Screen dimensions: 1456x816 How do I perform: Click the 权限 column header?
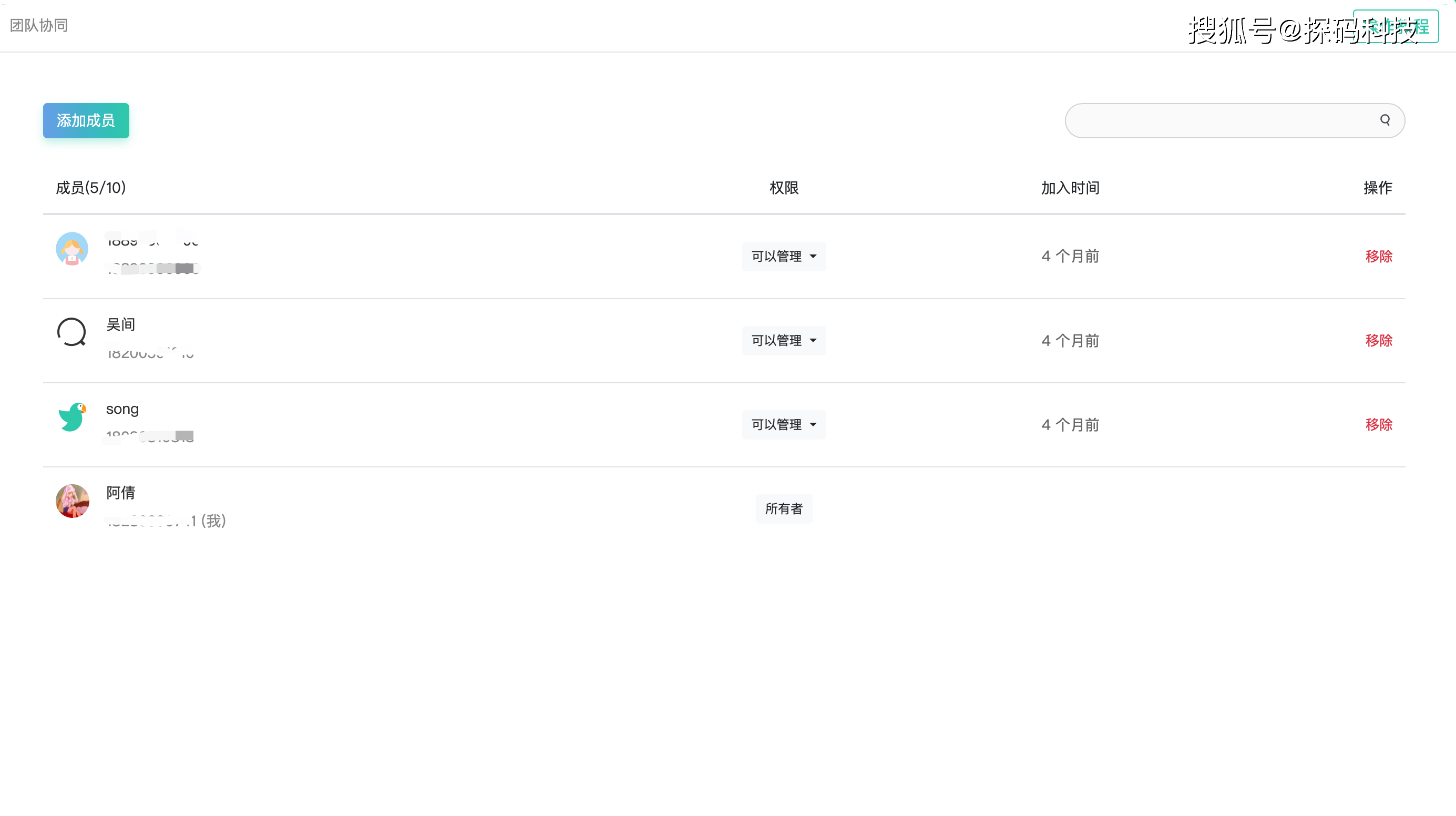784,188
